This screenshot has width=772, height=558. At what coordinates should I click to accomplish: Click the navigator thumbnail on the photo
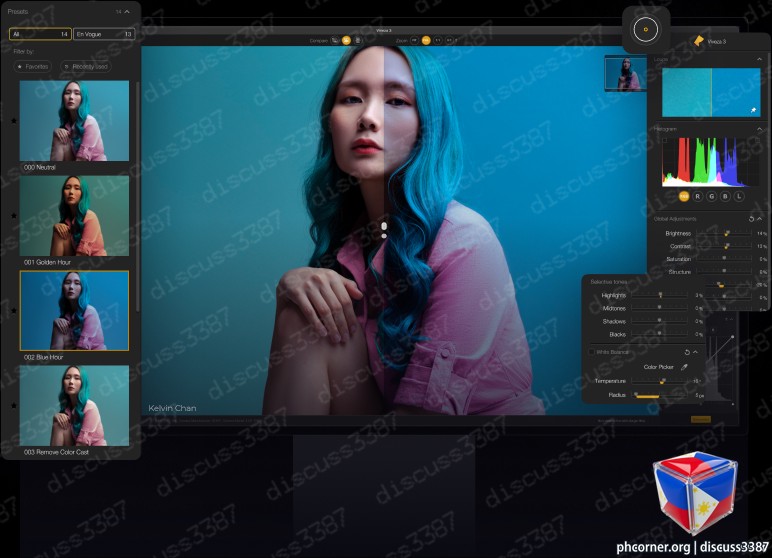(625, 73)
